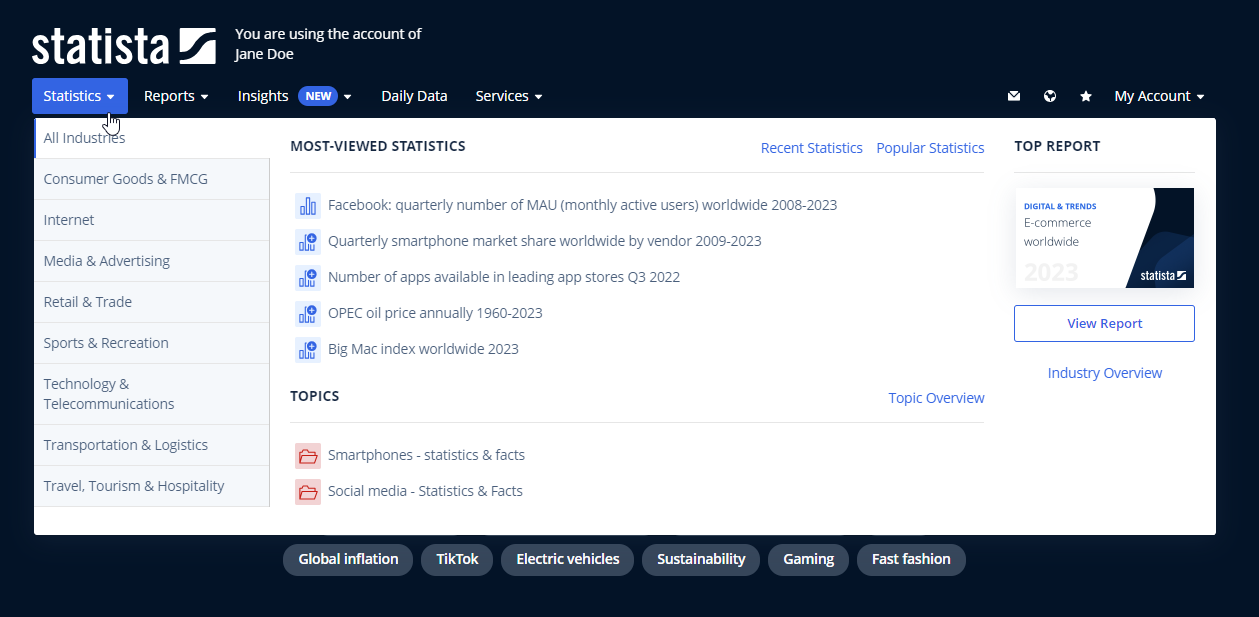The image size is (1259, 617).
Task: Click folder icon beside Social media topic
Action: [307, 492]
